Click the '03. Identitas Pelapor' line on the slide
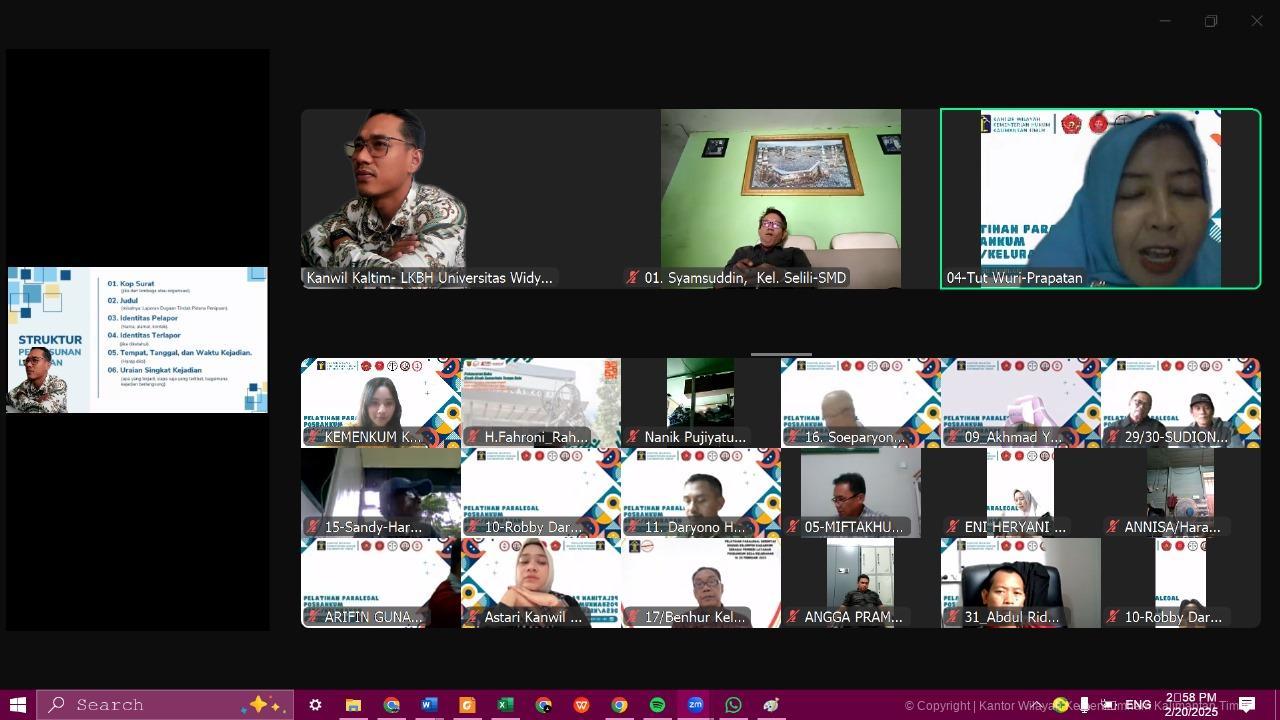The image size is (1280, 720). [143, 318]
